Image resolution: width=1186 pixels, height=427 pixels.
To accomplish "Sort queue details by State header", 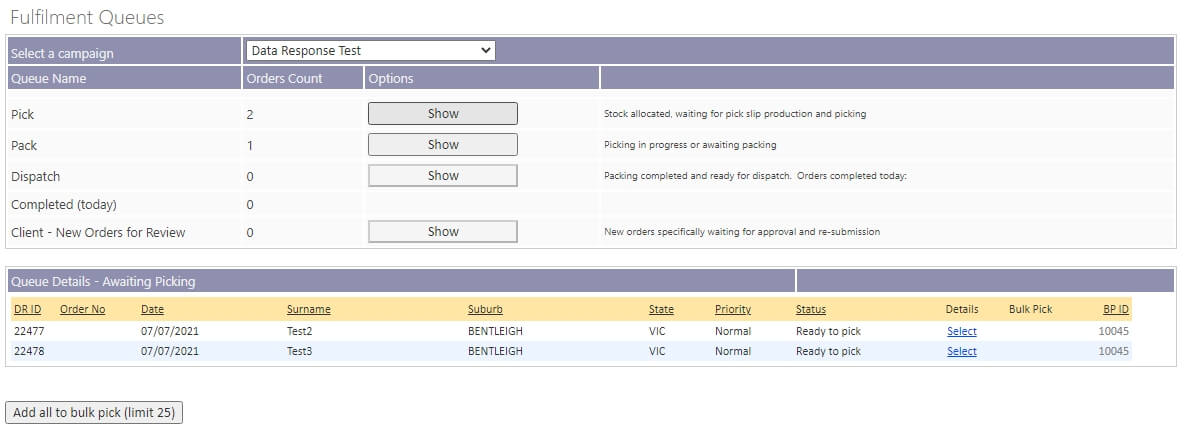I will coord(661,309).
